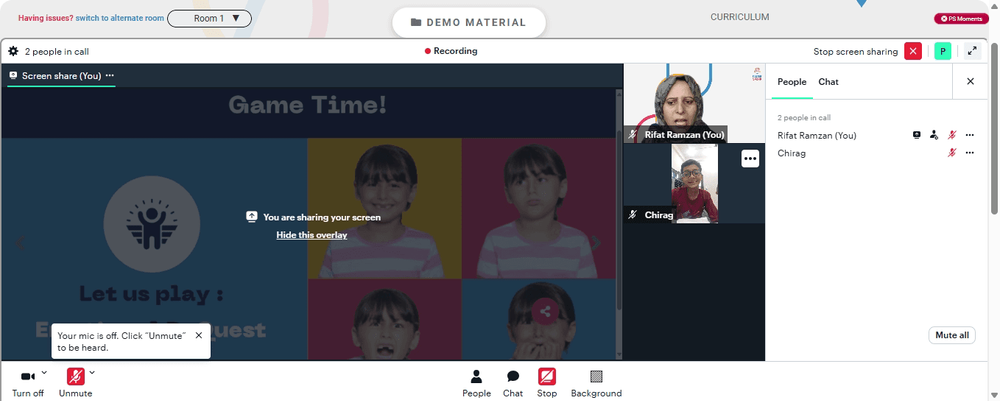Screen dimensions: 1000x401
Task: Toggle Chirag's mute icon in people list
Action: pyautogui.click(x=952, y=153)
